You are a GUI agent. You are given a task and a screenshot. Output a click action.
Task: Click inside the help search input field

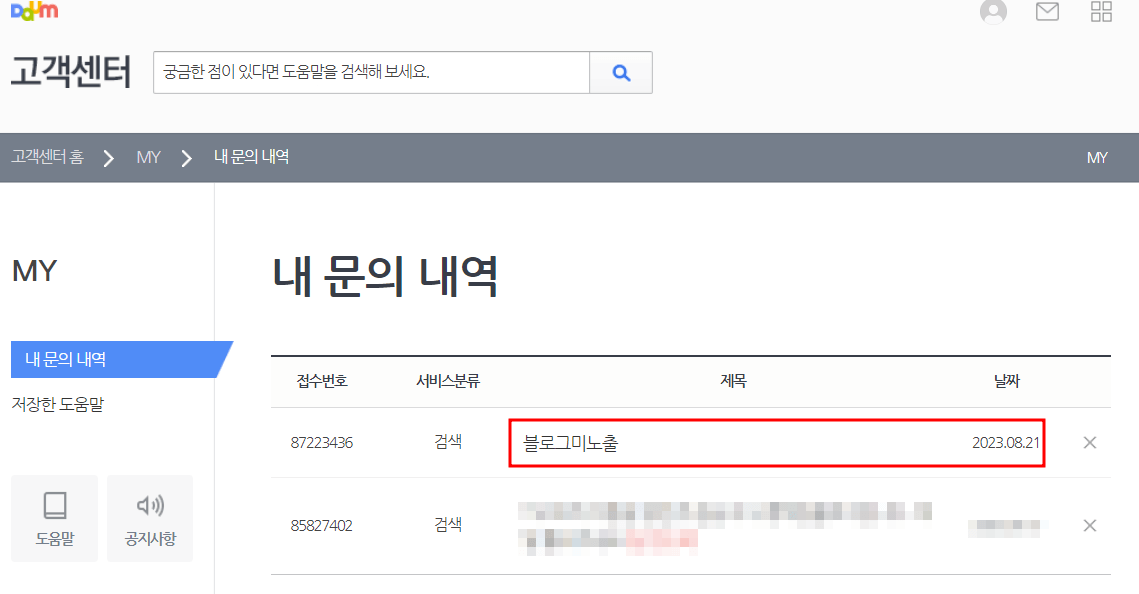pyautogui.click(x=370, y=72)
